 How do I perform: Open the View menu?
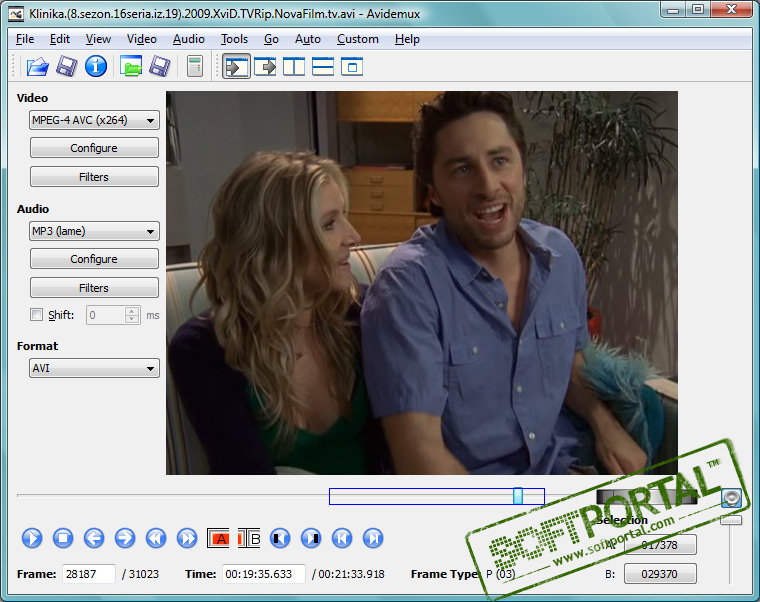[98, 39]
